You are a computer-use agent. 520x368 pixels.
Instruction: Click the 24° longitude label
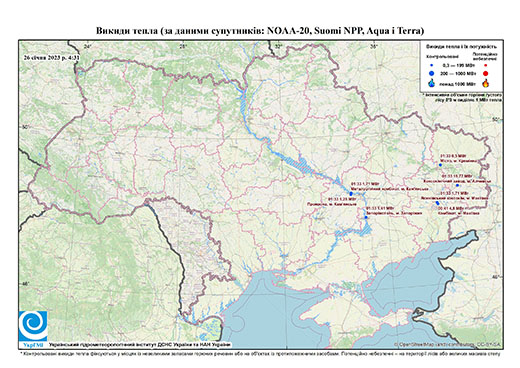point(87,46)
